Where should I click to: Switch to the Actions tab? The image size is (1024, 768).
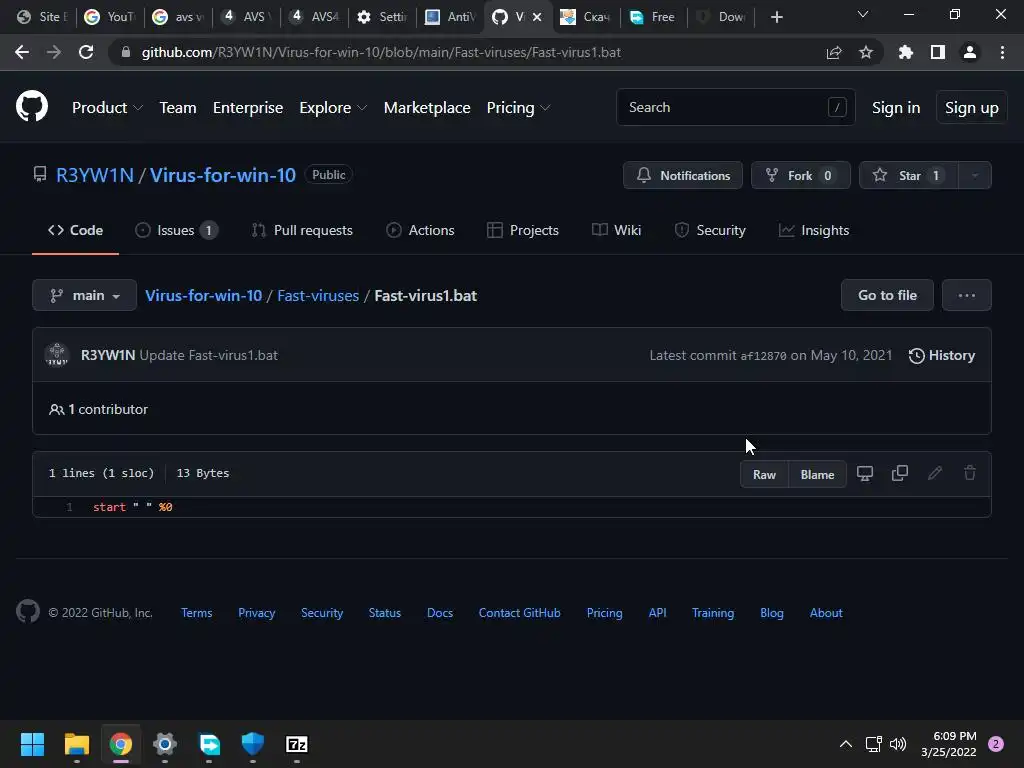point(420,231)
